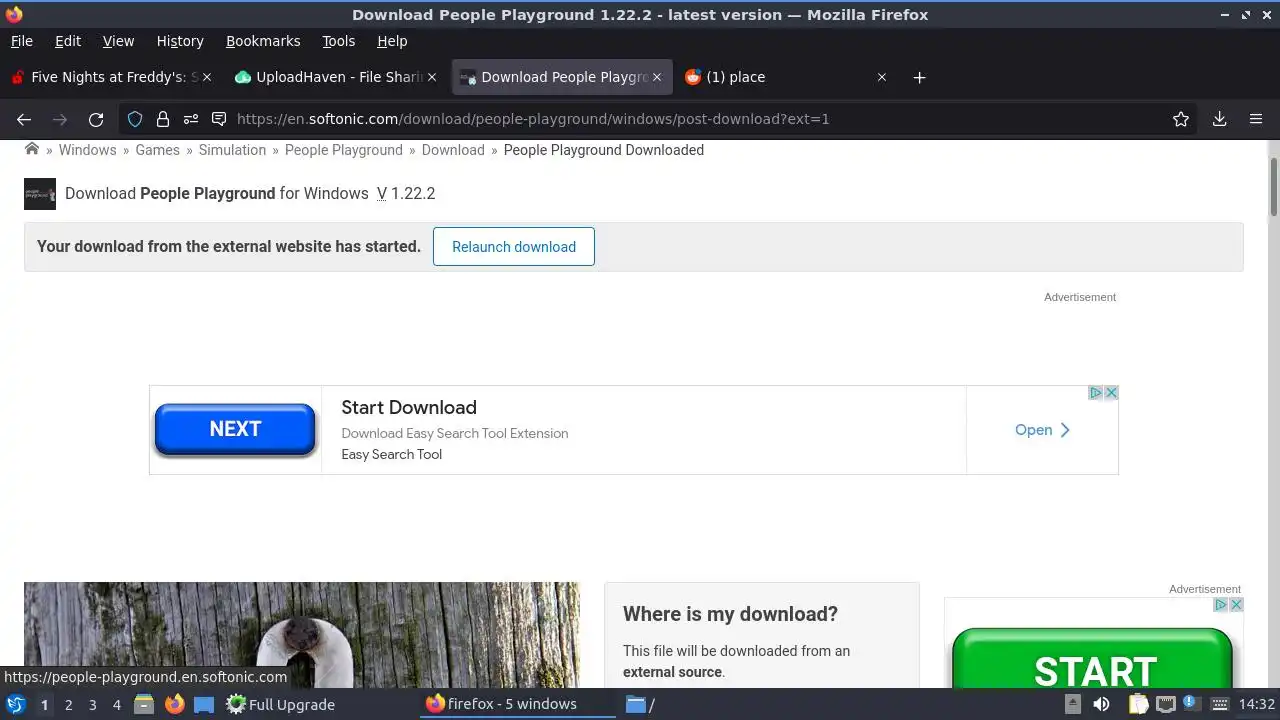1280x720 pixels.
Task: Open AdChoices icon on Easy Search ad
Action: coord(1095,393)
